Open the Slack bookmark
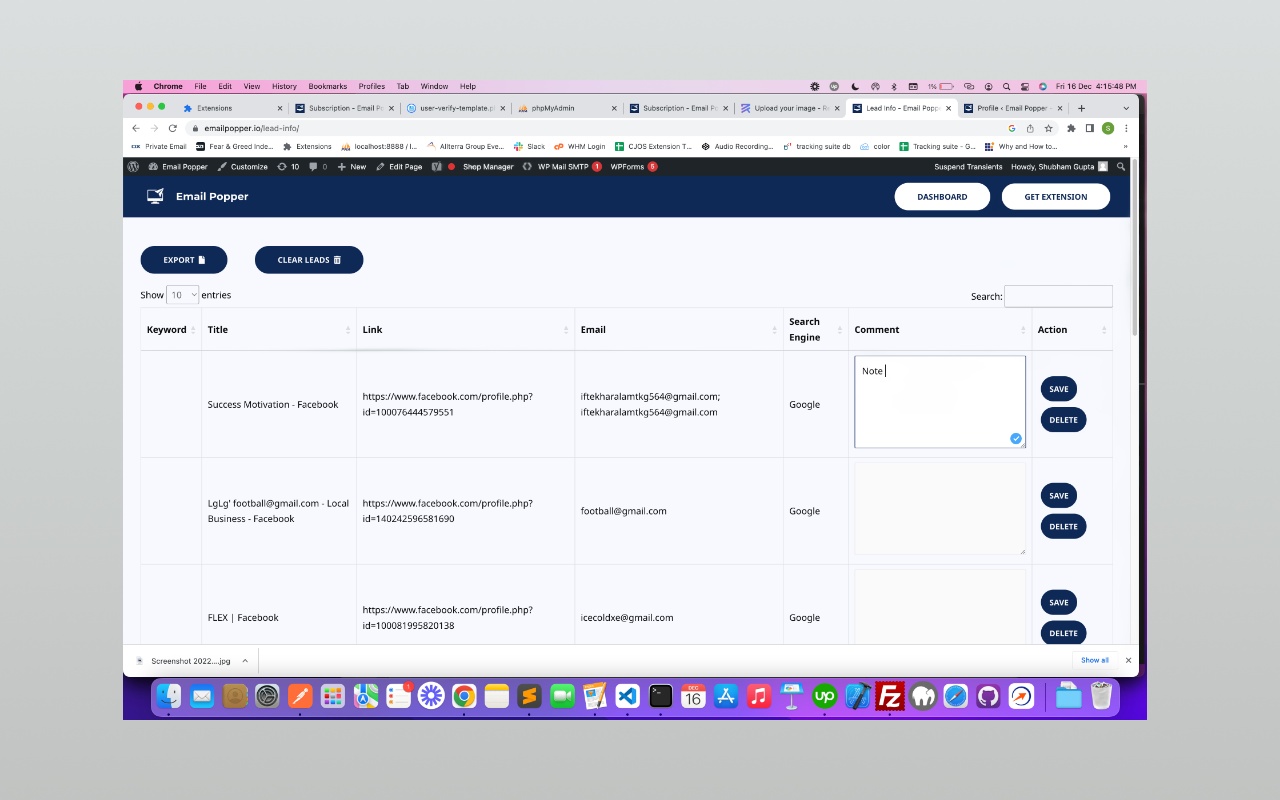1280x800 pixels. click(x=530, y=146)
